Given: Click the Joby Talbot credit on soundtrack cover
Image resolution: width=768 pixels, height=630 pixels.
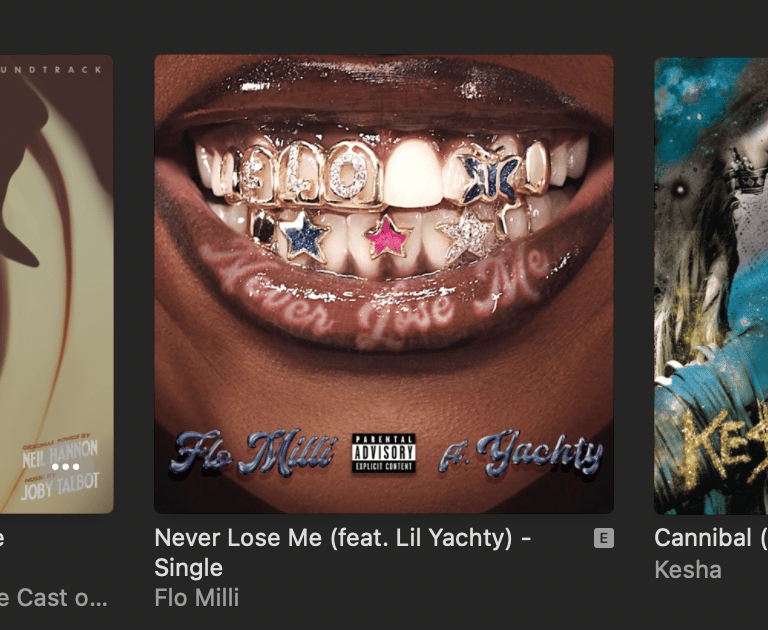Looking at the screenshot, I should [x=60, y=486].
